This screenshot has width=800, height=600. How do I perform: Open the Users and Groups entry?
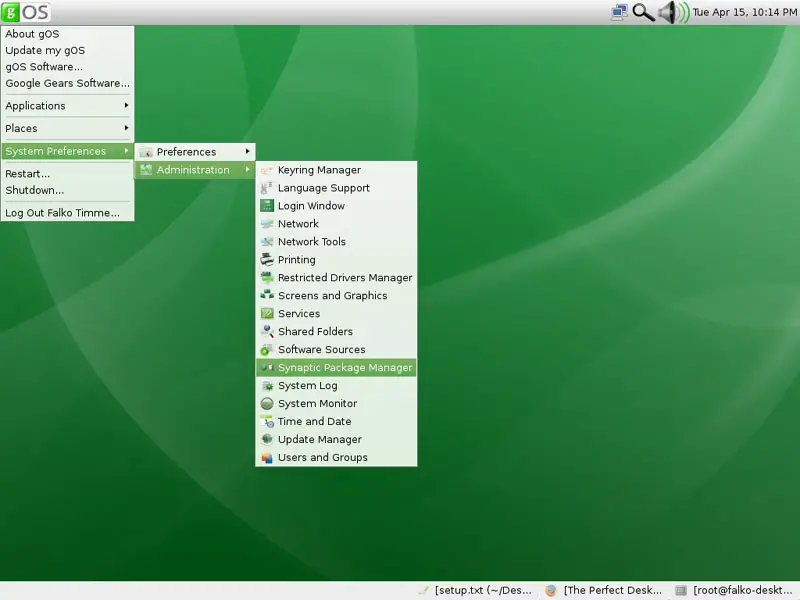tap(336, 457)
